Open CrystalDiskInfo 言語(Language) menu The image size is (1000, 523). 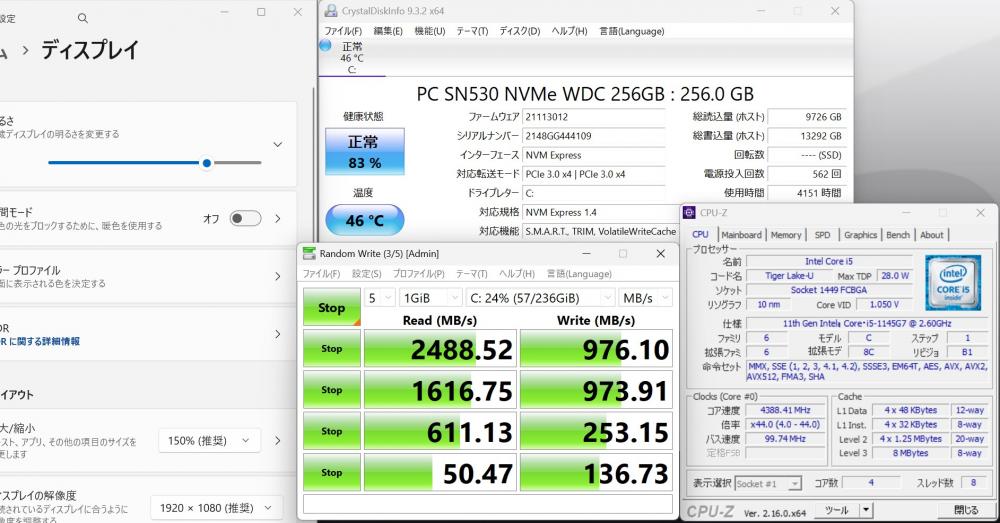click(631, 31)
